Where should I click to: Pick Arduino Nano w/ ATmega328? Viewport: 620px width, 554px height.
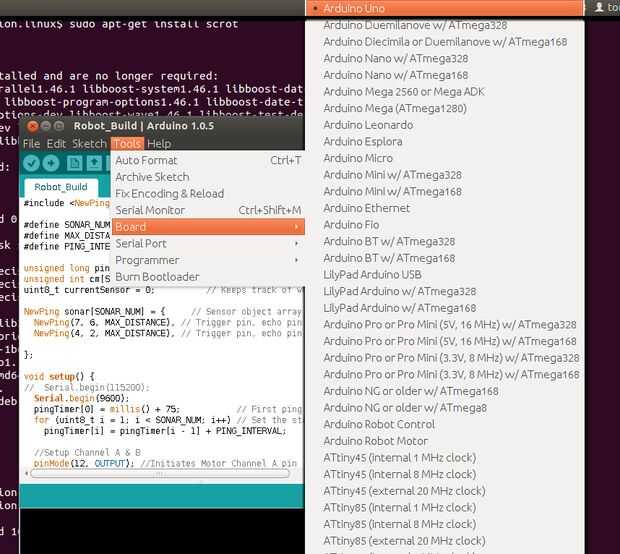444,59
